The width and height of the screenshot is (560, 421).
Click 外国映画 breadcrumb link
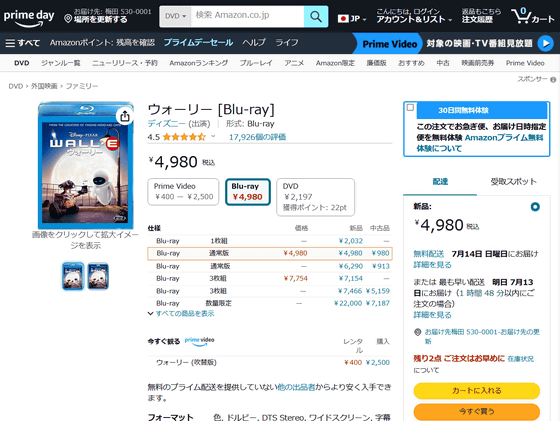(44, 86)
